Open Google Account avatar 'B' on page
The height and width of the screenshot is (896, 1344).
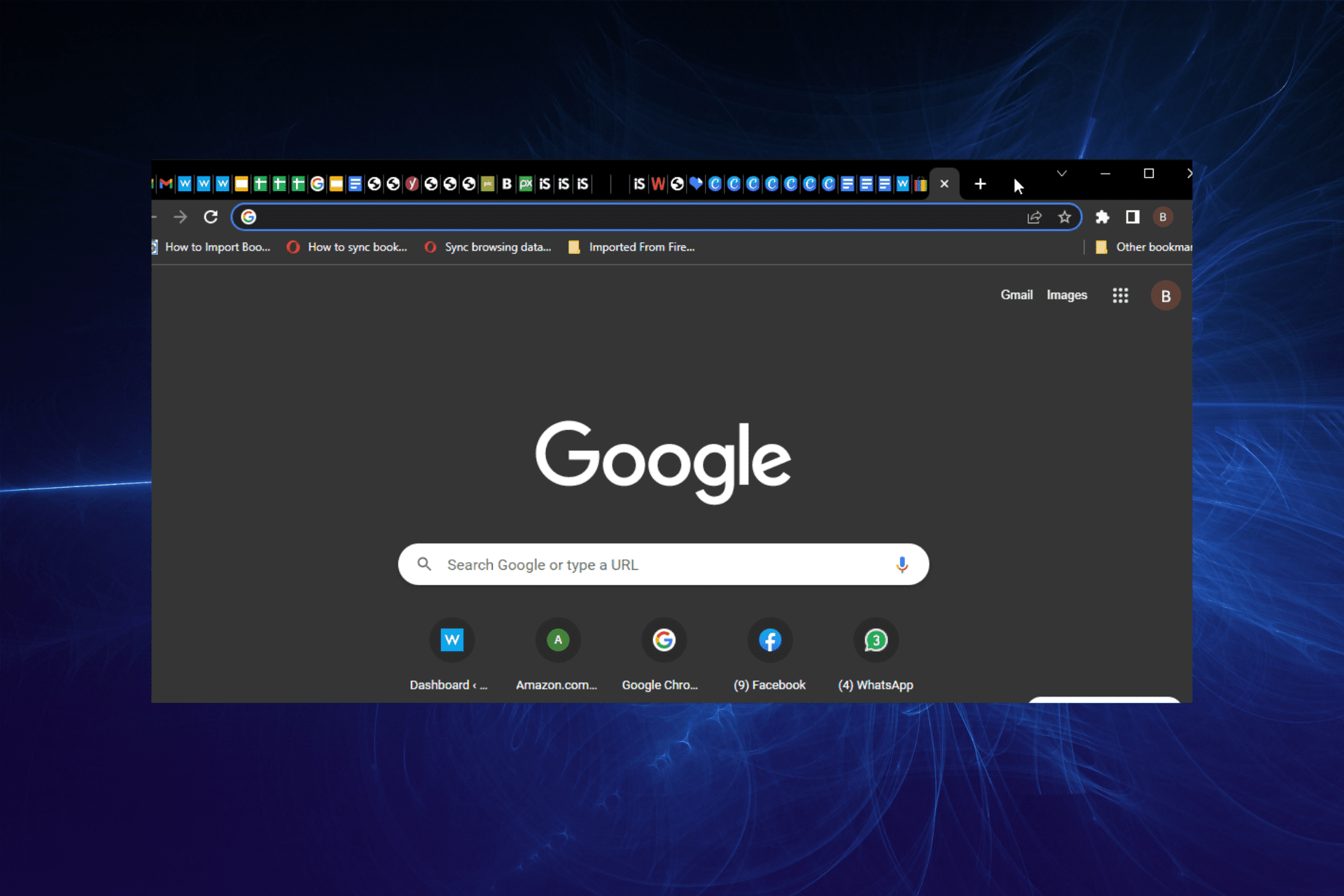1165,295
